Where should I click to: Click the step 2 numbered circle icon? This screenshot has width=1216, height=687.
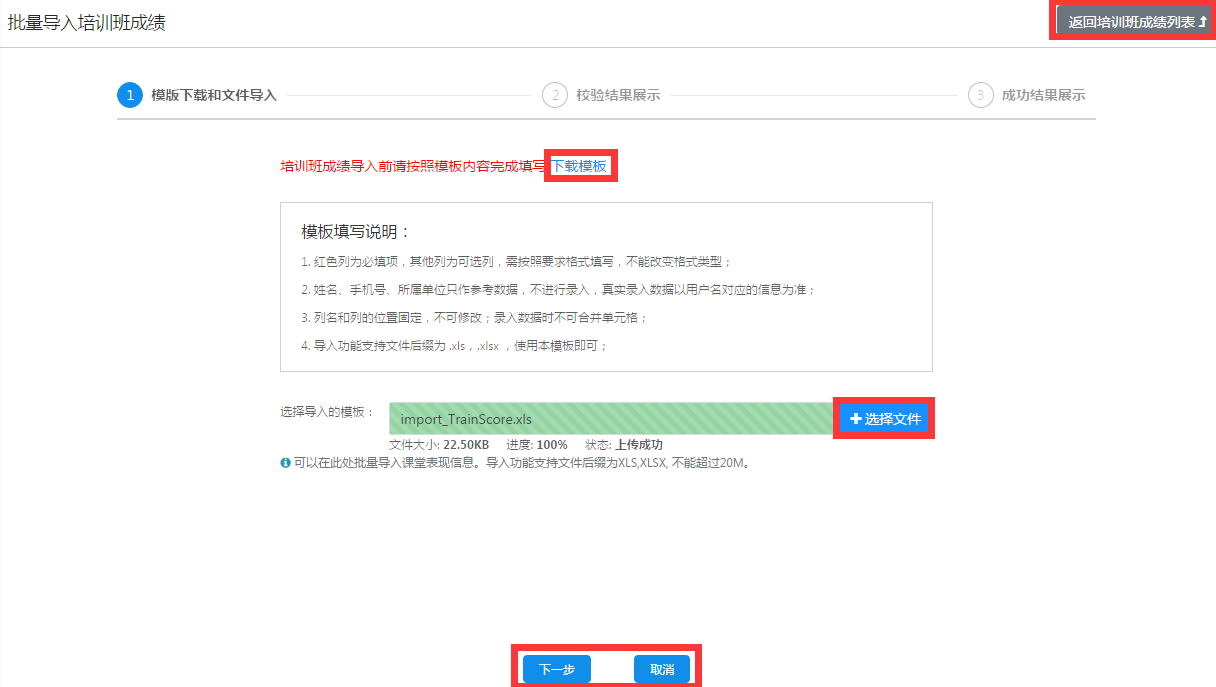tap(554, 95)
